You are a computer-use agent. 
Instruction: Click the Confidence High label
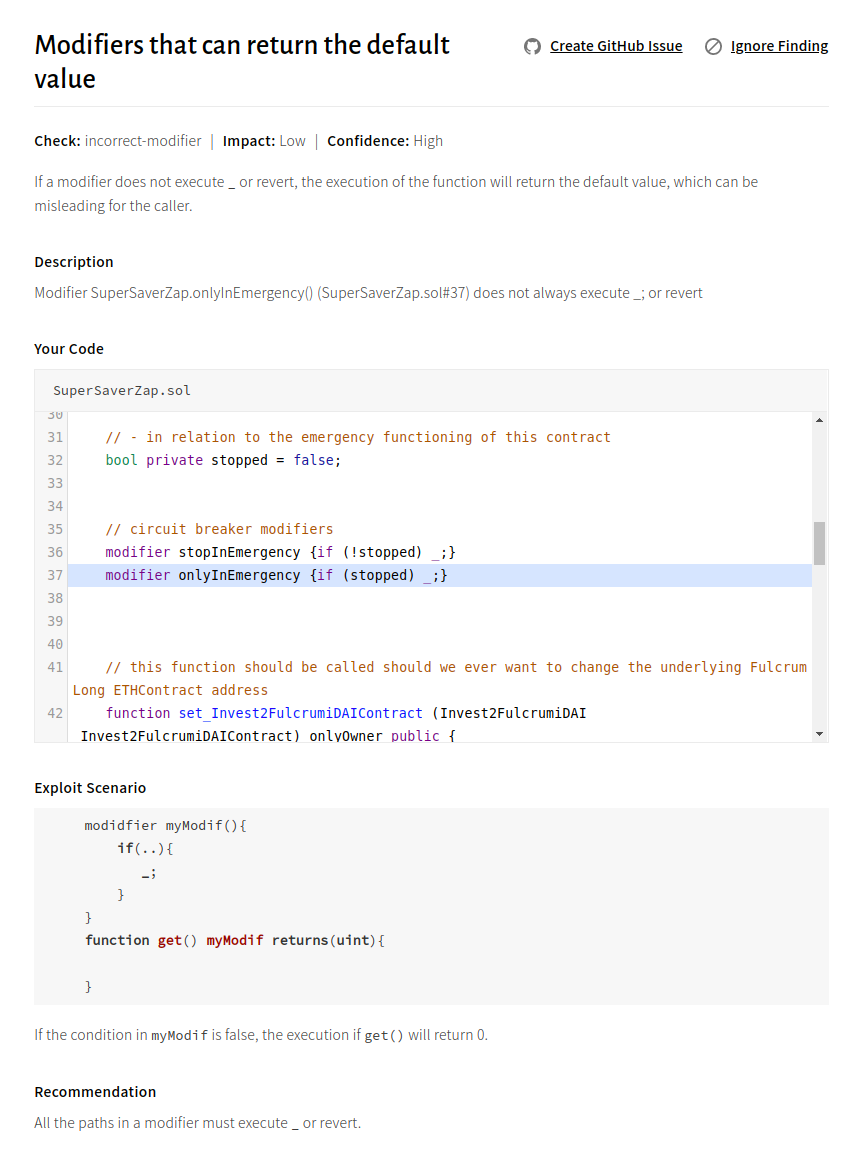[x=385, y=141]
